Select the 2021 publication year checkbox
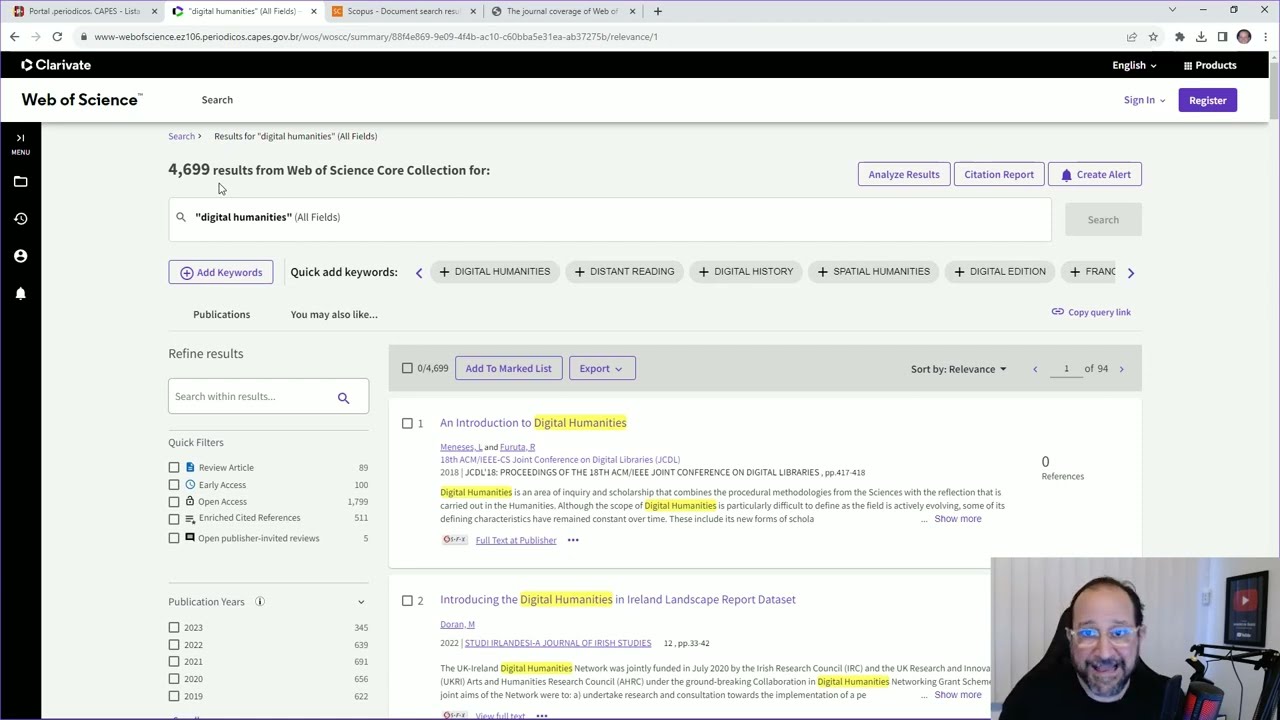Screen dimensions: 1280x720 click(174, 662)
